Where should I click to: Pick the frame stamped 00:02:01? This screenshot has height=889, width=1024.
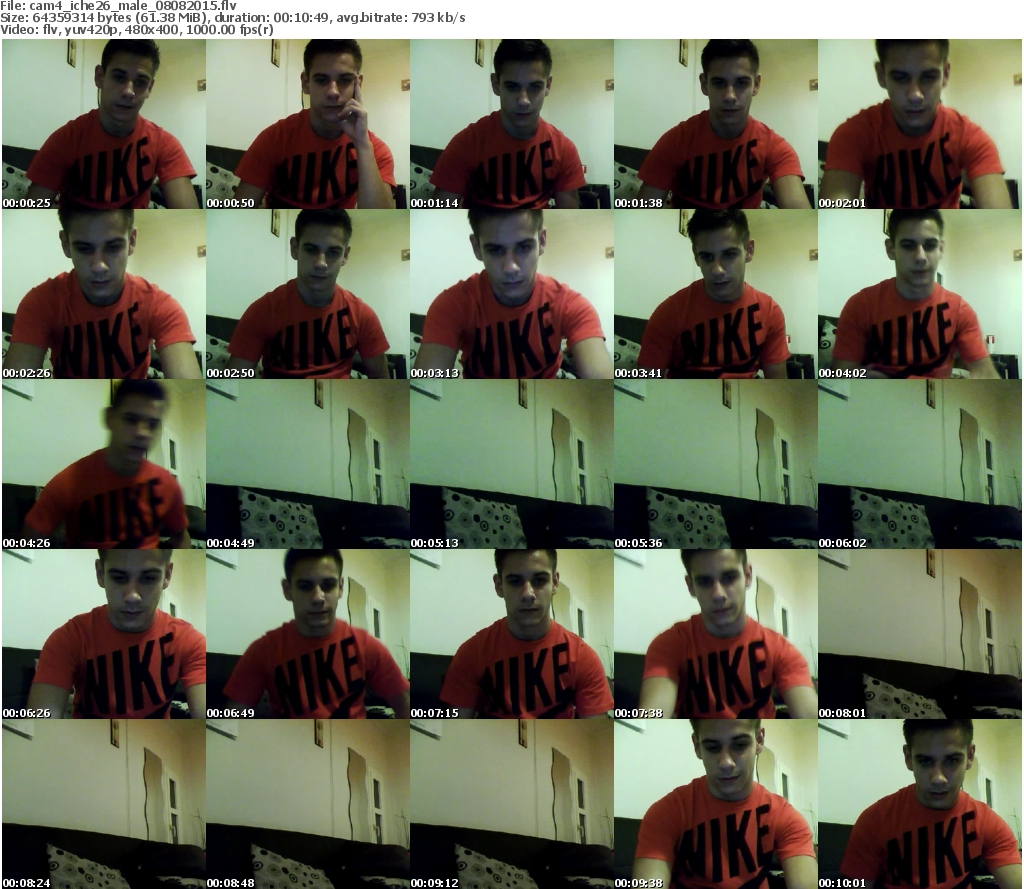coord(920,124)
